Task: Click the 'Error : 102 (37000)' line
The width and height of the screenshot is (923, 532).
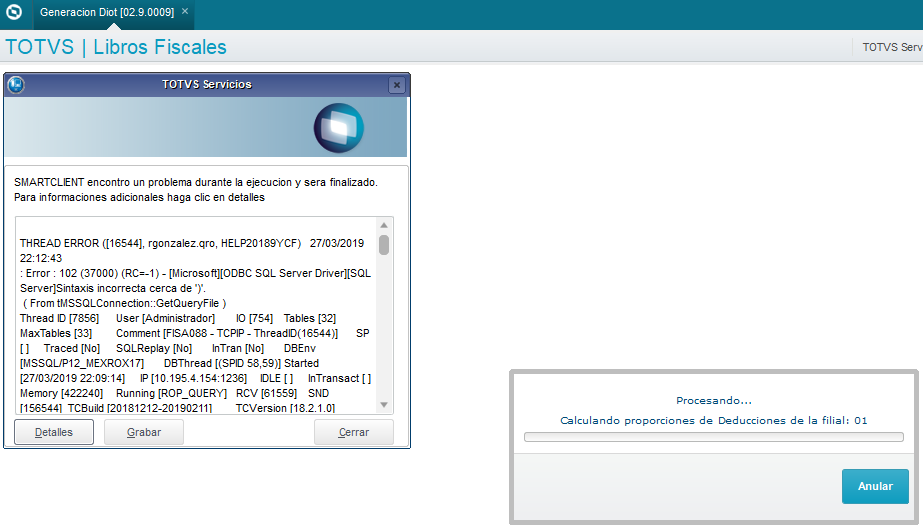Action: pyautogui.click(x=195, y=273)
